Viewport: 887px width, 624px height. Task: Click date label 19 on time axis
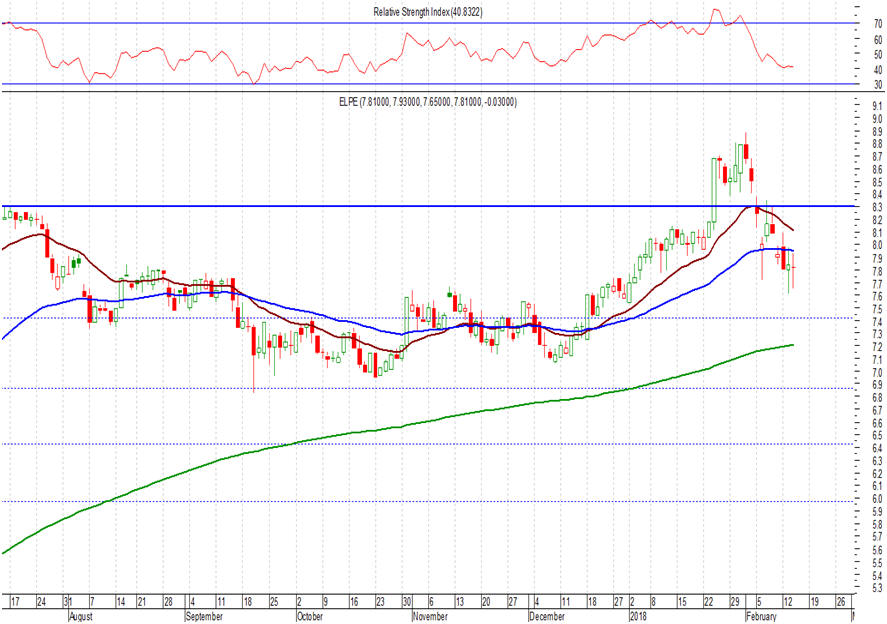[x=815, y=601]
